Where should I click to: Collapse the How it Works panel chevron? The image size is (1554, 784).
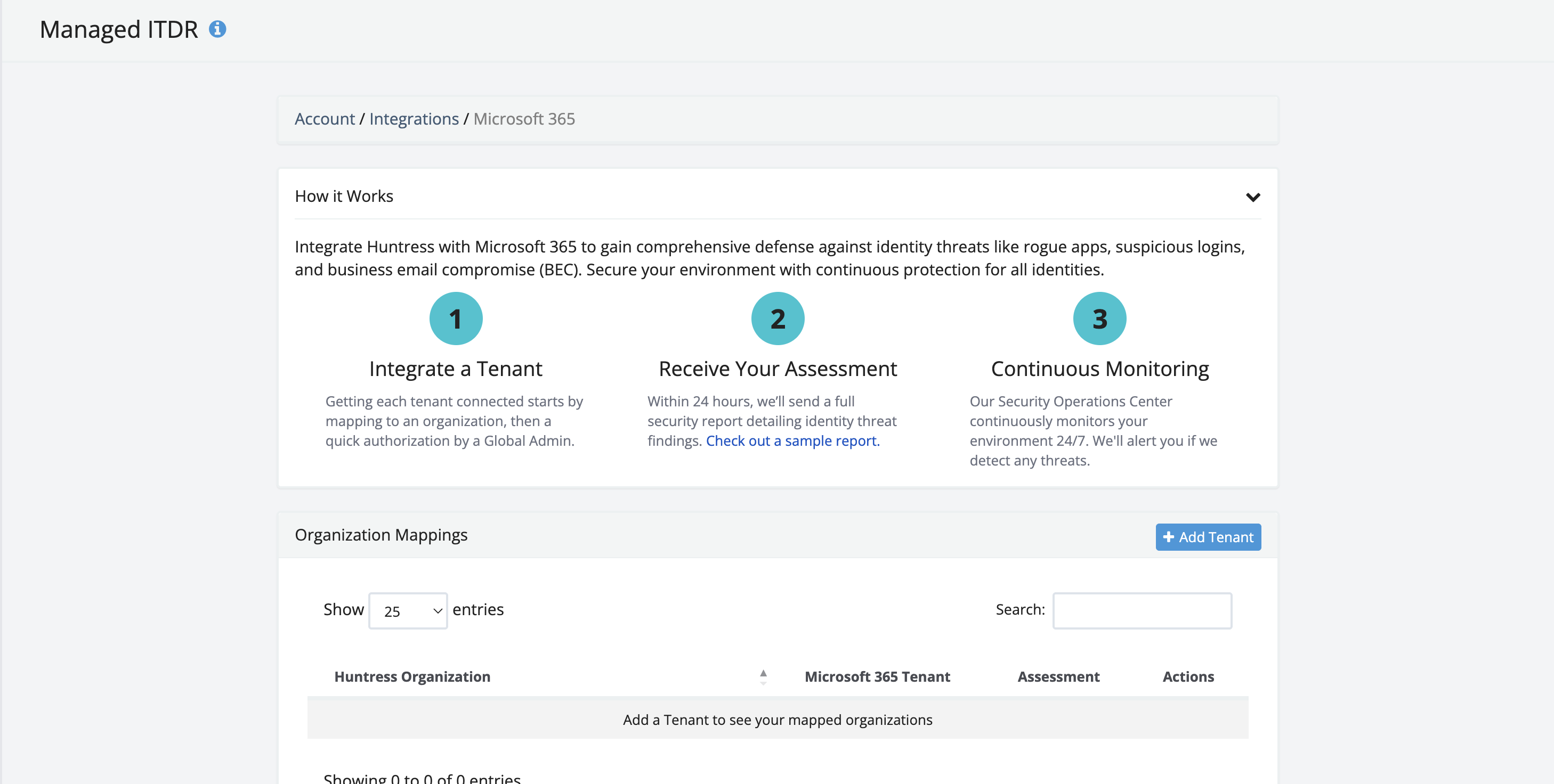[1253, 197]
